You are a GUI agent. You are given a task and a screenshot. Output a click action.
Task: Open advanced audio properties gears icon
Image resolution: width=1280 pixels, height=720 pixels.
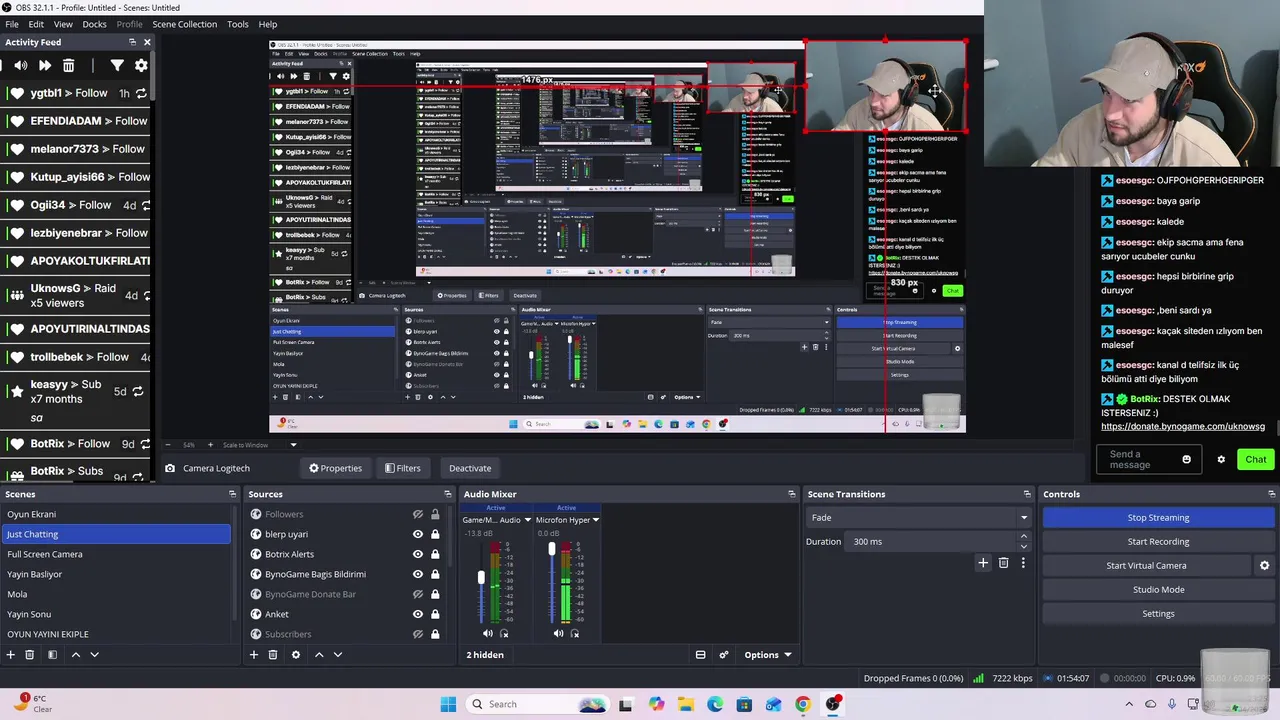coord(724,655)
